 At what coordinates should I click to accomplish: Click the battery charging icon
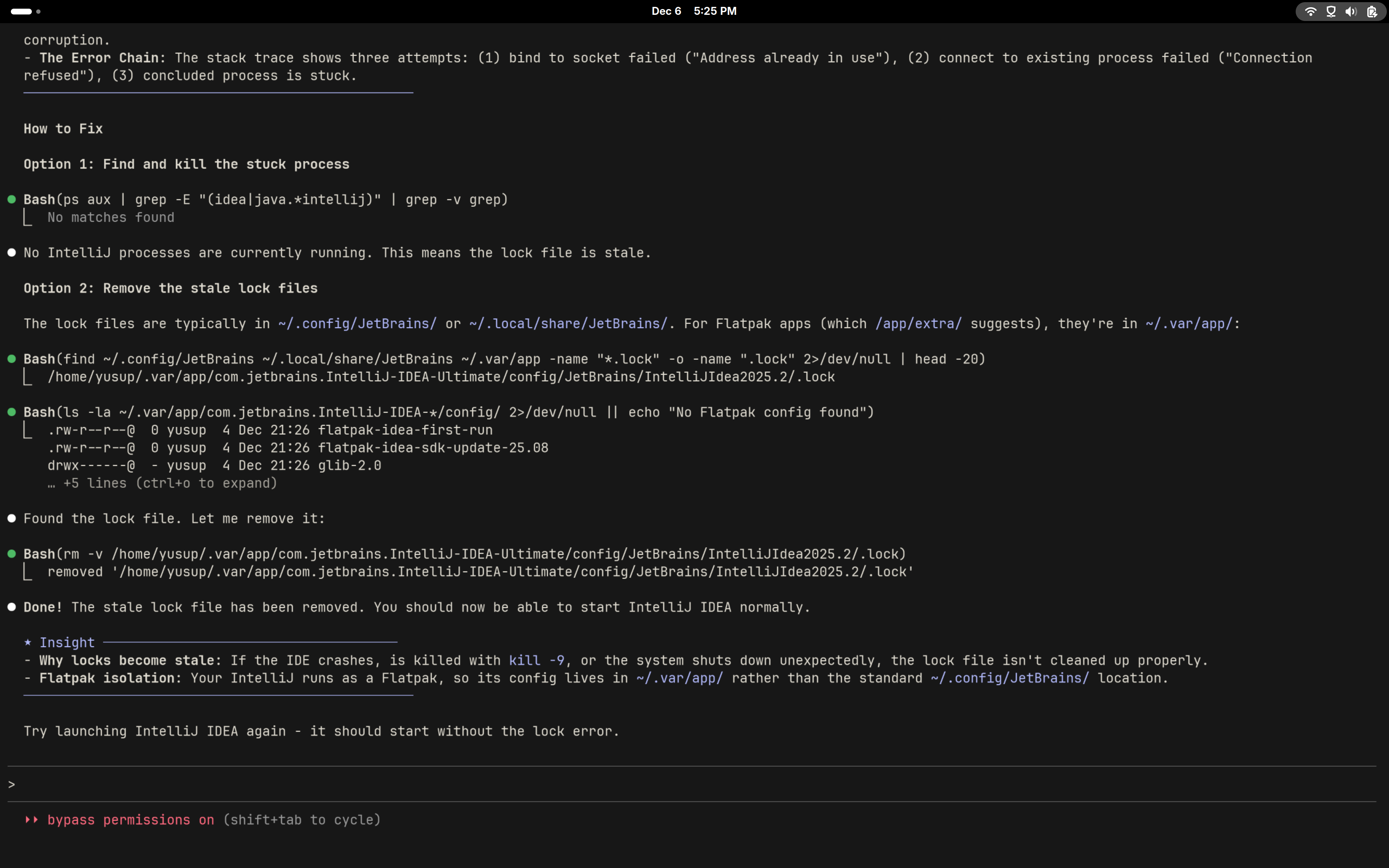click(x=1372, y=12)
